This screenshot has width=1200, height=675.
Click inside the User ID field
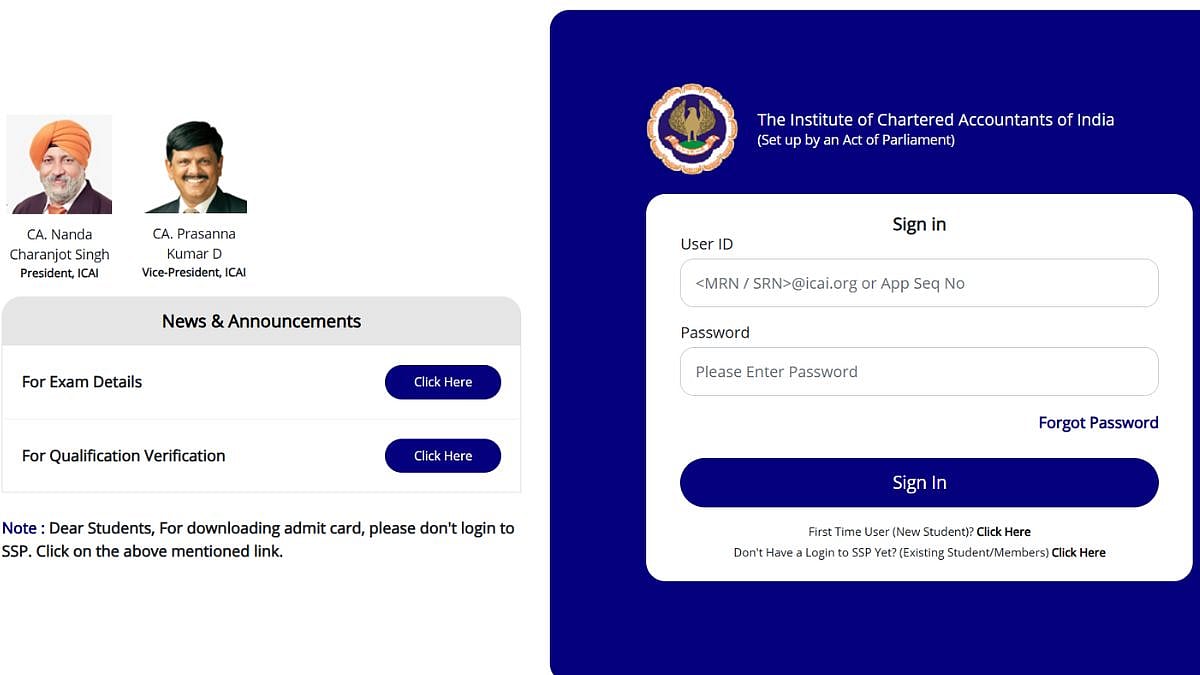point(918,283)
